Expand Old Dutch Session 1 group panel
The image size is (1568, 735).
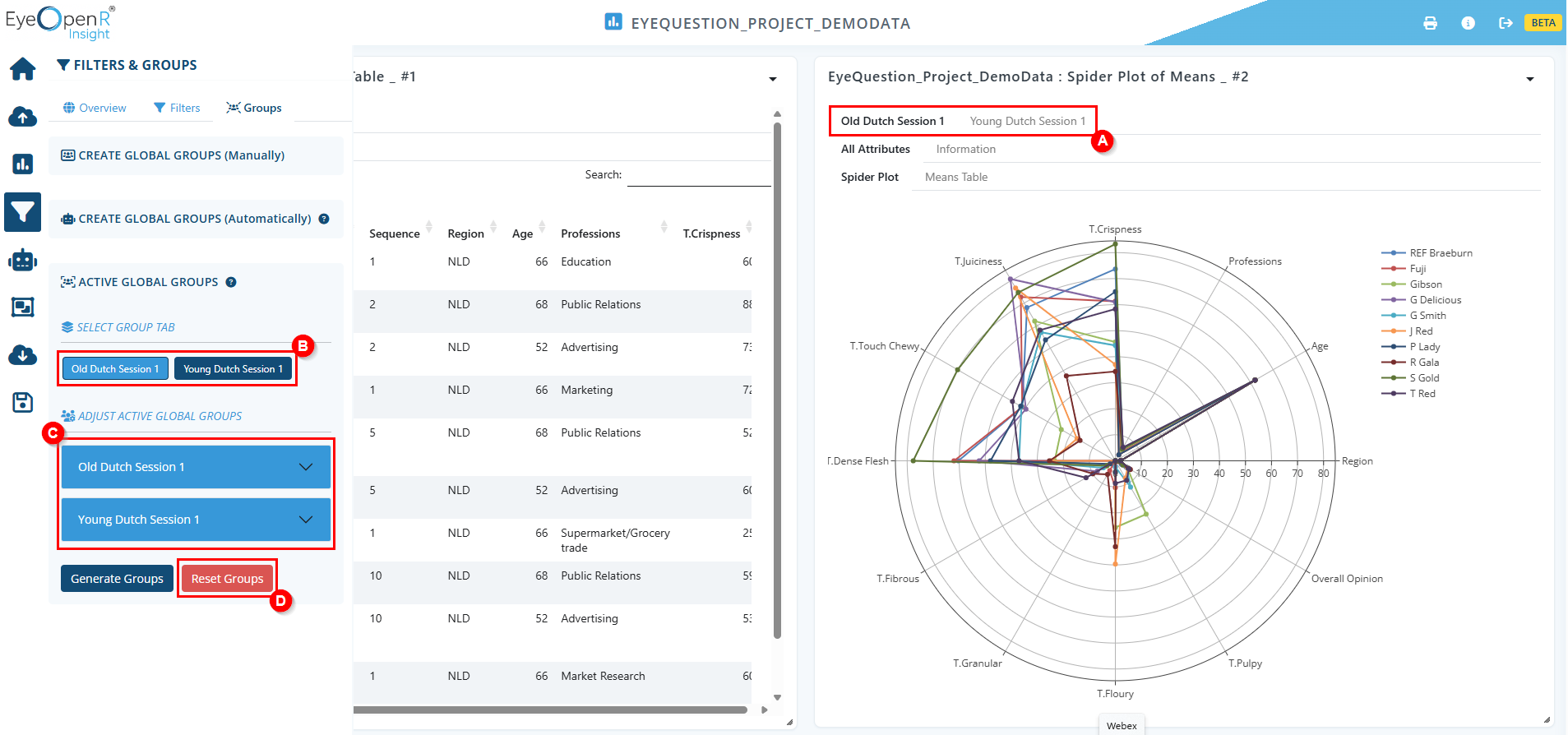click(x=196, y=467)
